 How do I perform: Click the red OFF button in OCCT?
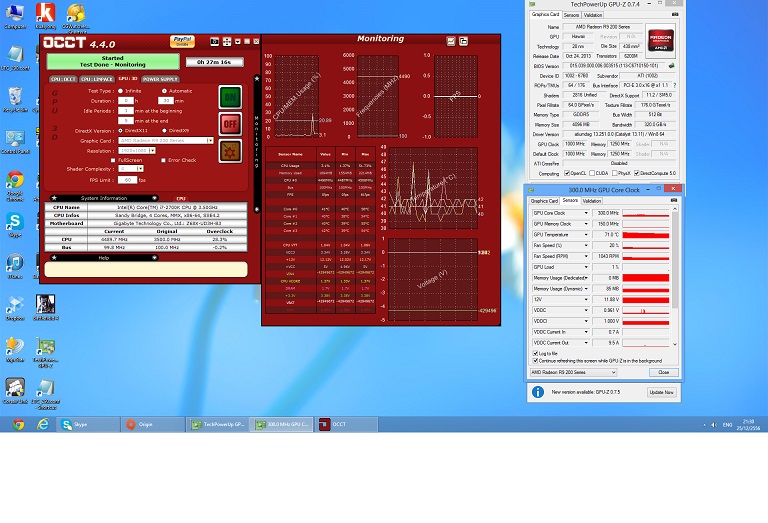230,124
